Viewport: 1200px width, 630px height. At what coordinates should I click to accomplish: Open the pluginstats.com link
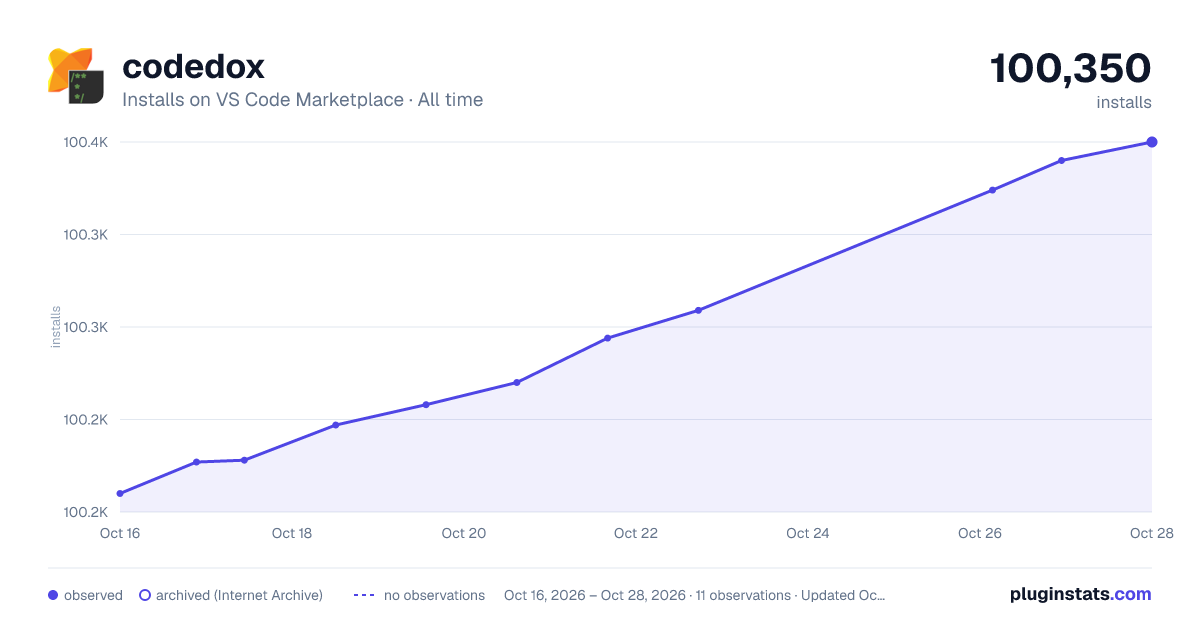1081,594
